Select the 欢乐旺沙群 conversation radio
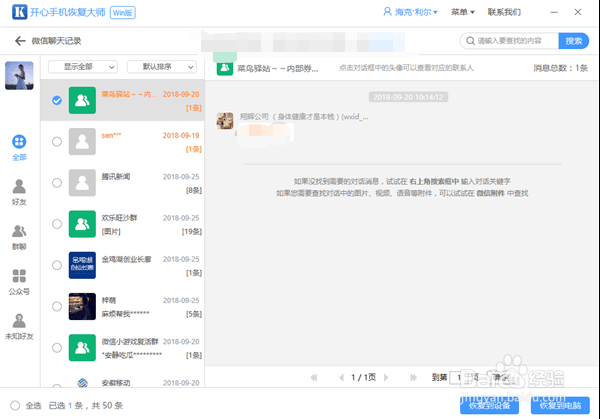Viewport: 600px width, 419px height. point(57,224)
